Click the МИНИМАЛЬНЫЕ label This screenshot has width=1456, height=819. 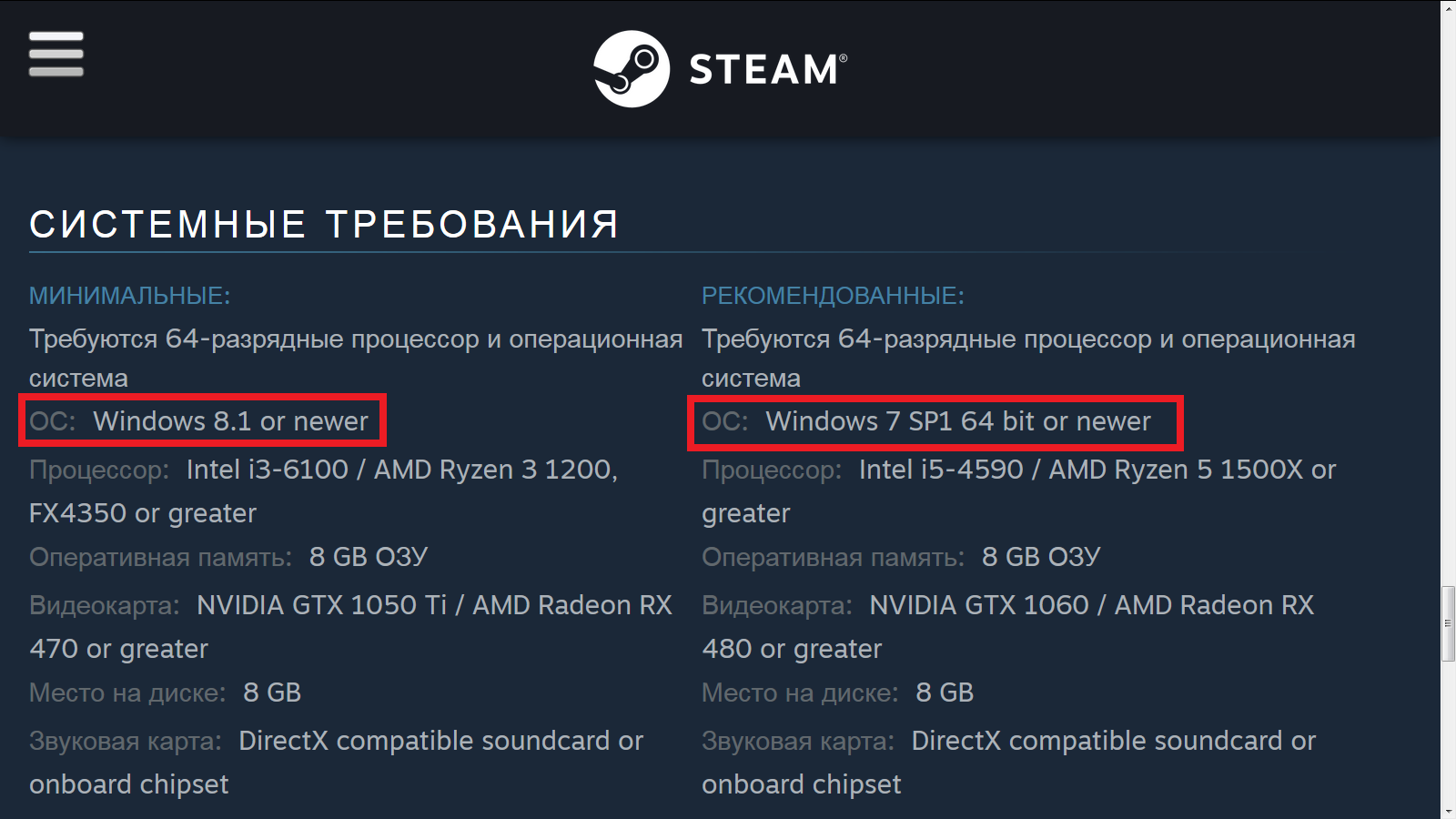coord(130,296)
